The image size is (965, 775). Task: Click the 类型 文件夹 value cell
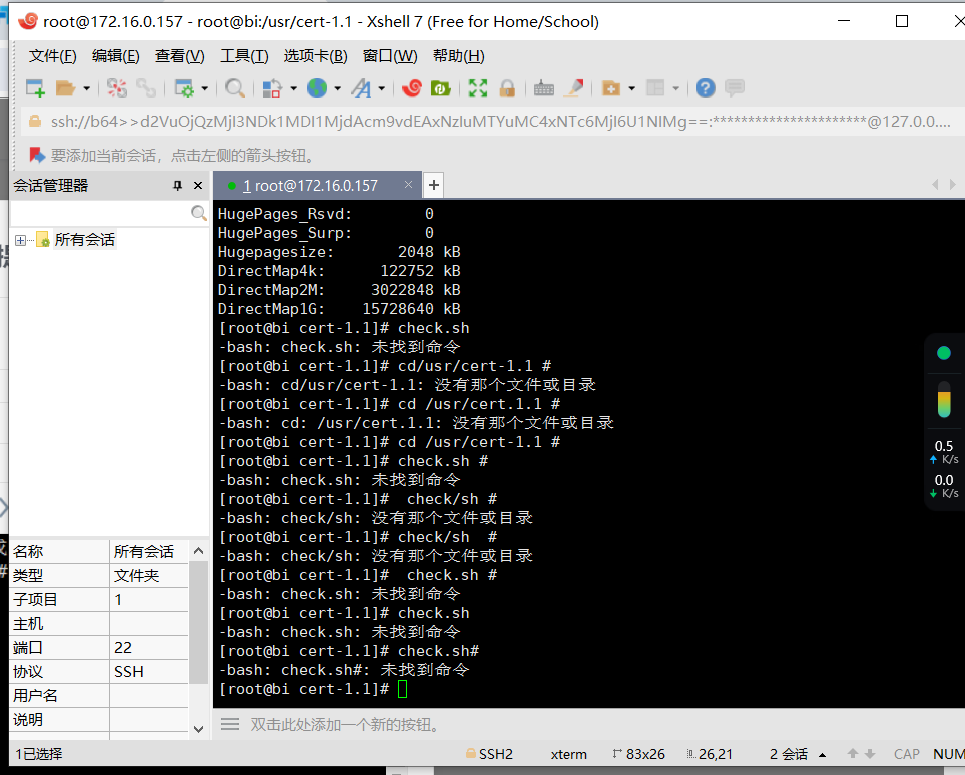tap(149, 576)
